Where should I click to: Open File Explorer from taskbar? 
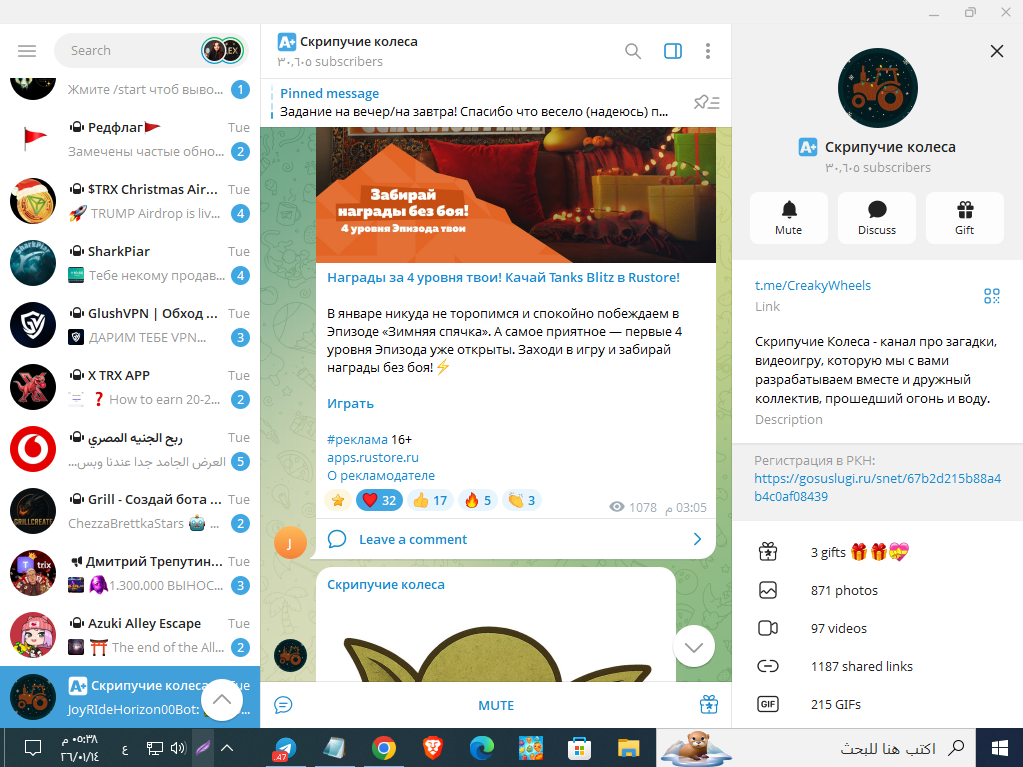(628, 748)
